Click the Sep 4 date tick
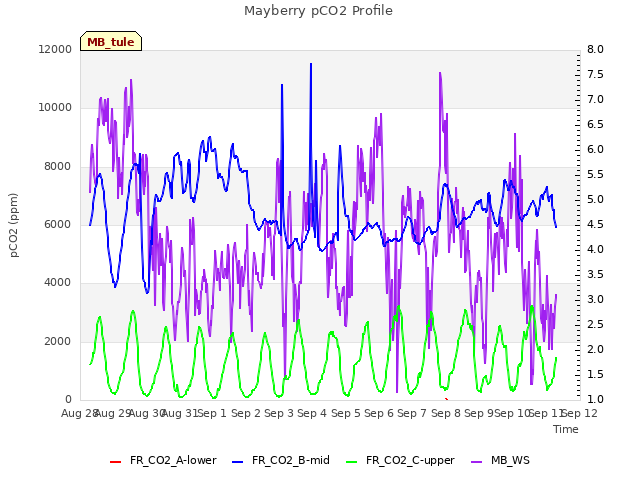 pyautogui.click(x=312, y=413)
